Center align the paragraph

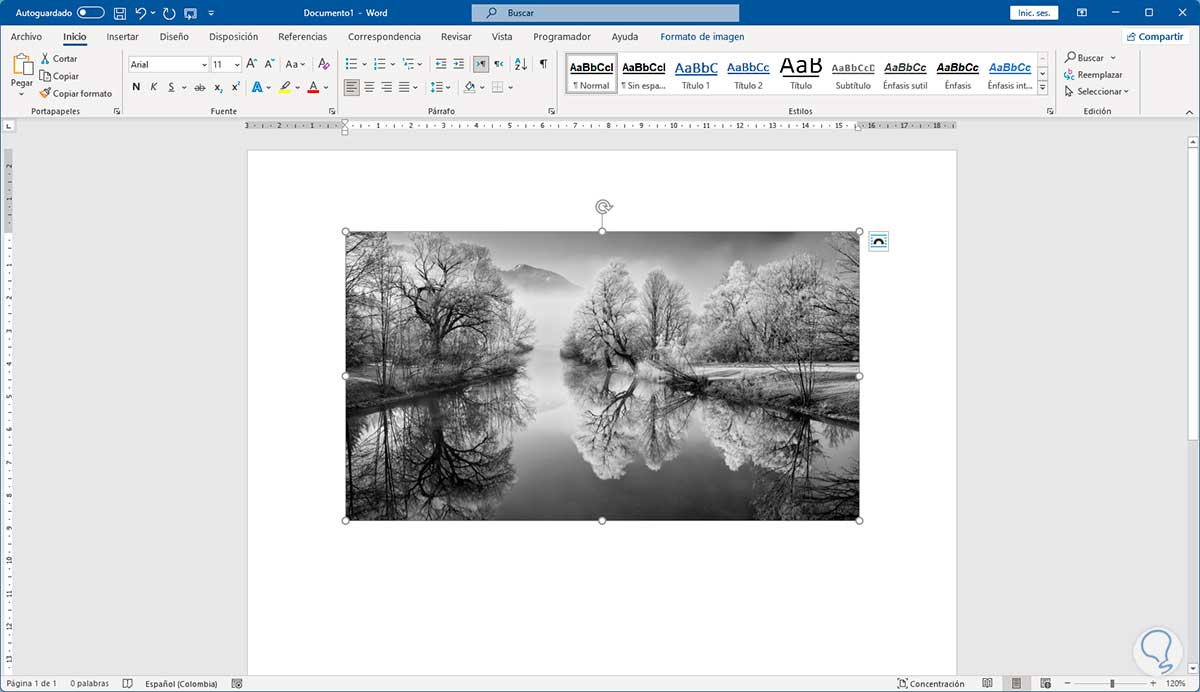point(369,87)
